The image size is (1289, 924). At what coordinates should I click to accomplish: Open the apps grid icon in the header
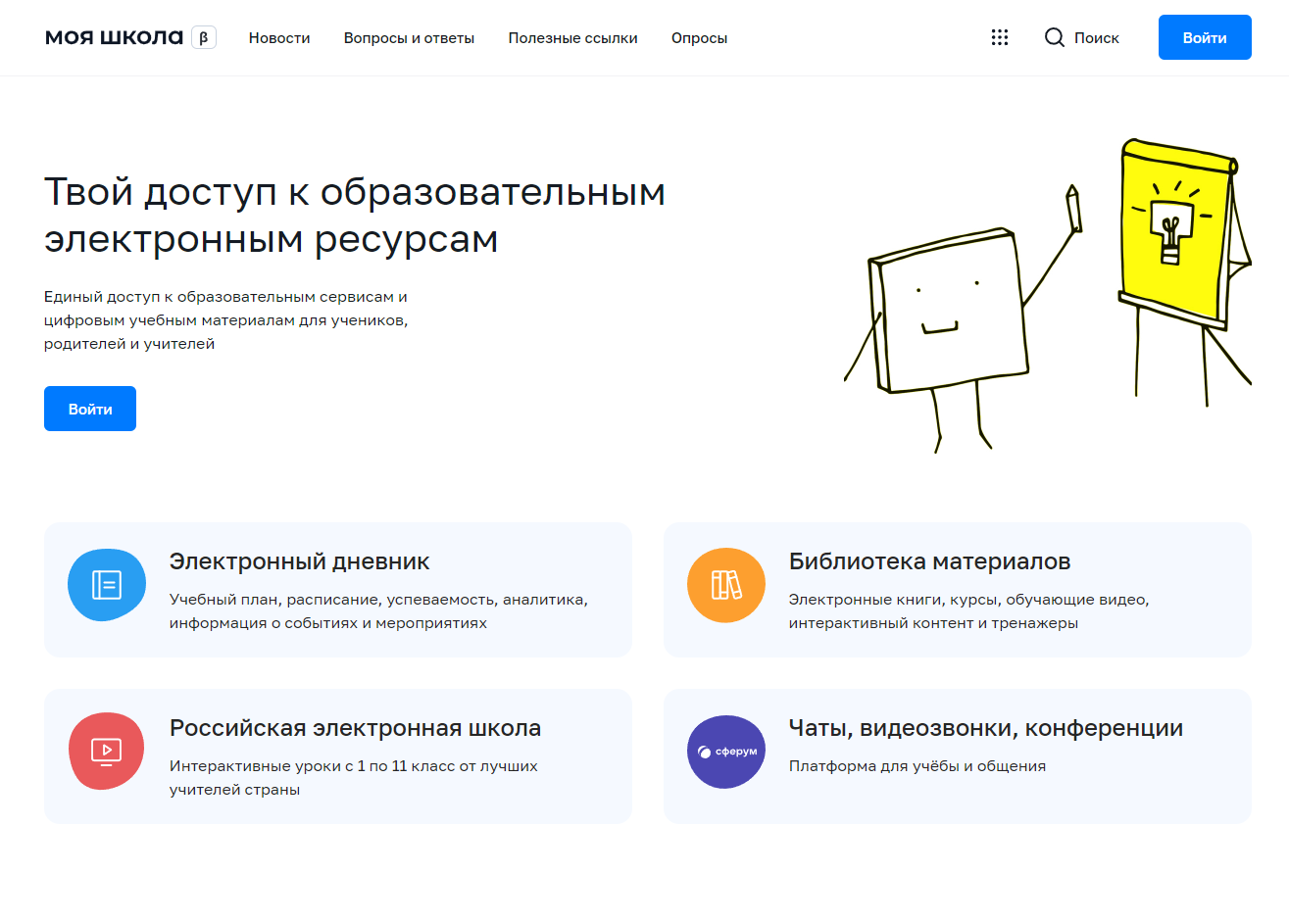999,37
